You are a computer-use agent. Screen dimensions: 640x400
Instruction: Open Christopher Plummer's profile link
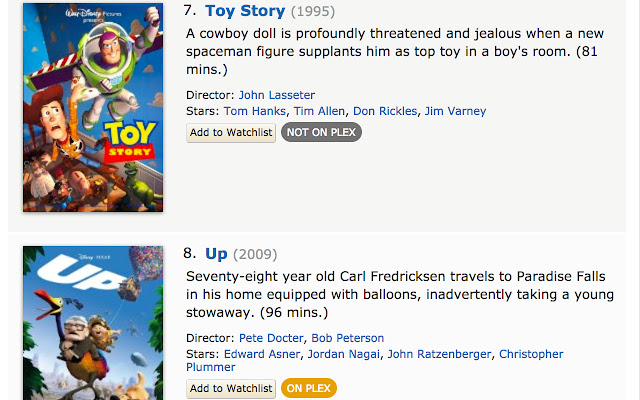pos(531,354)
